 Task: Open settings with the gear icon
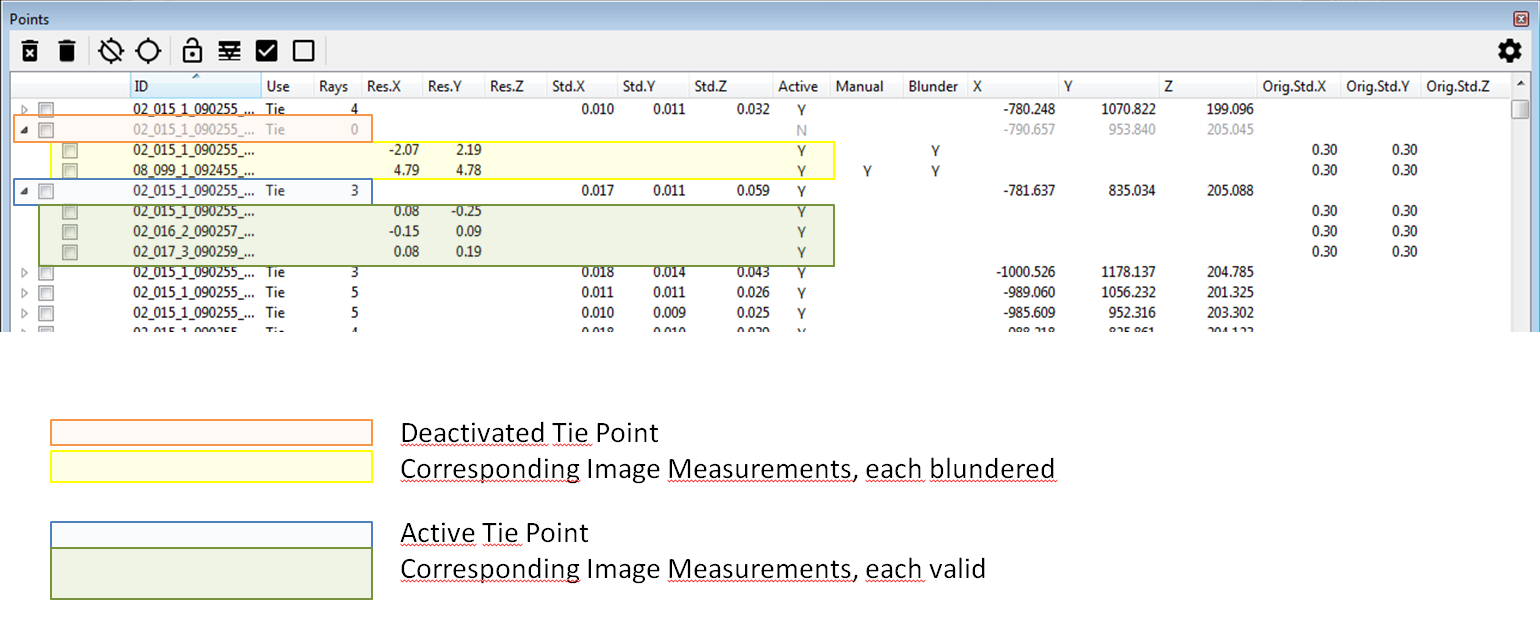(1508, 51)
